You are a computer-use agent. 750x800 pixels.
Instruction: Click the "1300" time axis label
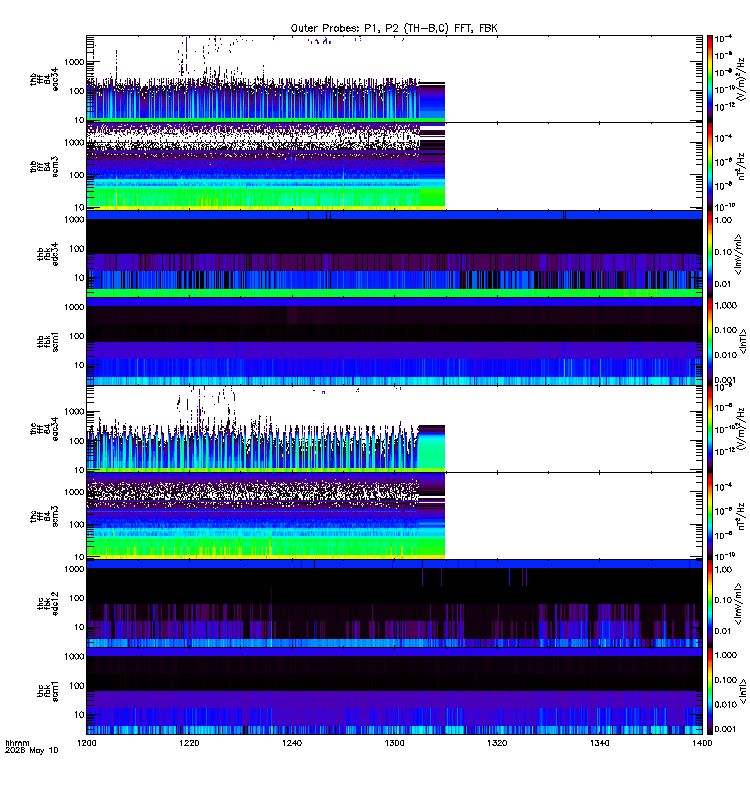tap(394, 743)
